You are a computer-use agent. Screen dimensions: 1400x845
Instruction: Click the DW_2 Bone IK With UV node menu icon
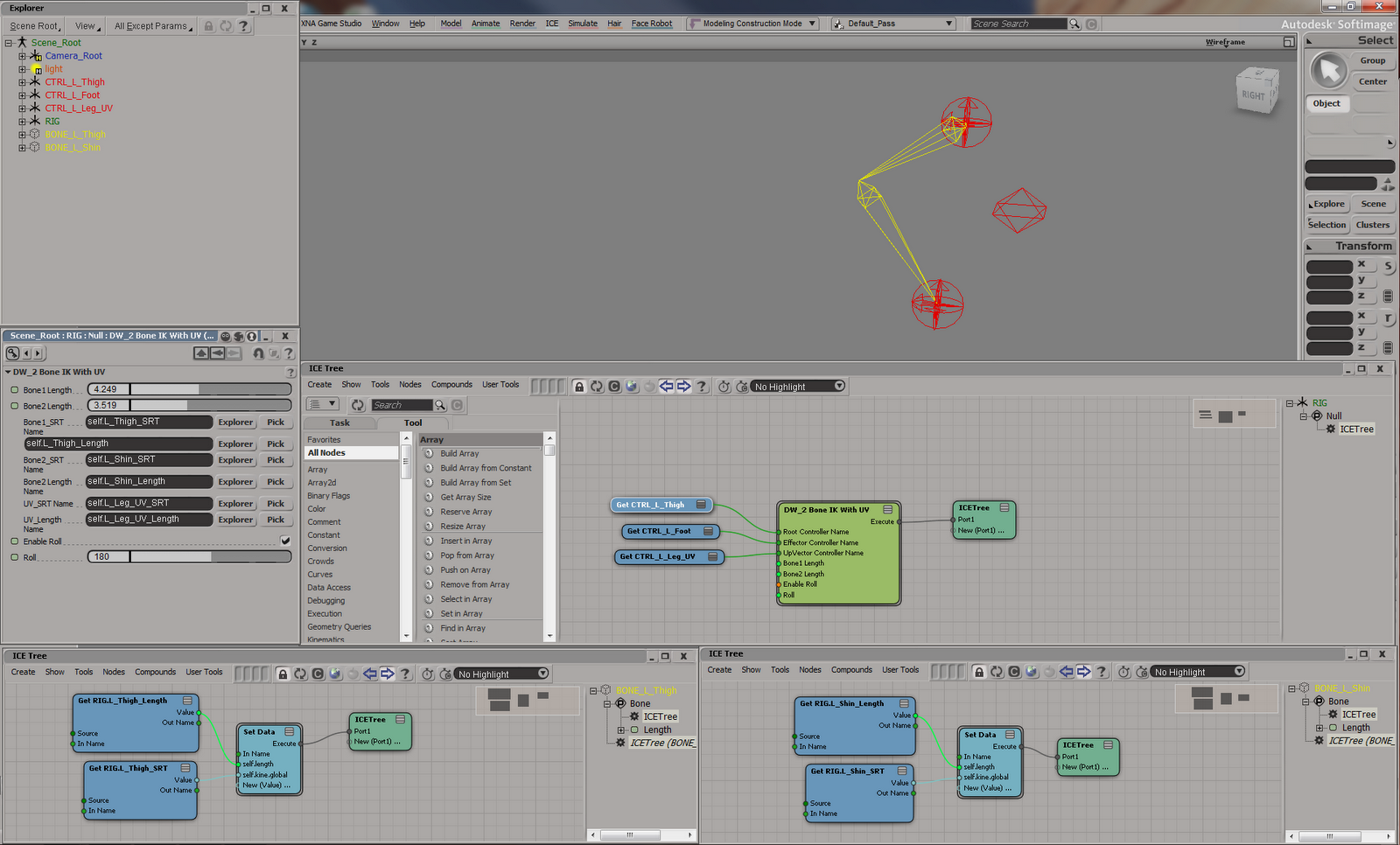pyautogui.click(x=887, y=509)
